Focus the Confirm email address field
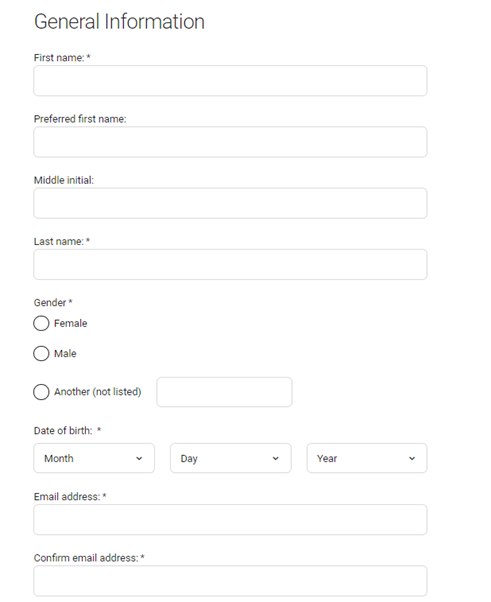The width and height of the screenshot is (491, 602). (230, 581)
